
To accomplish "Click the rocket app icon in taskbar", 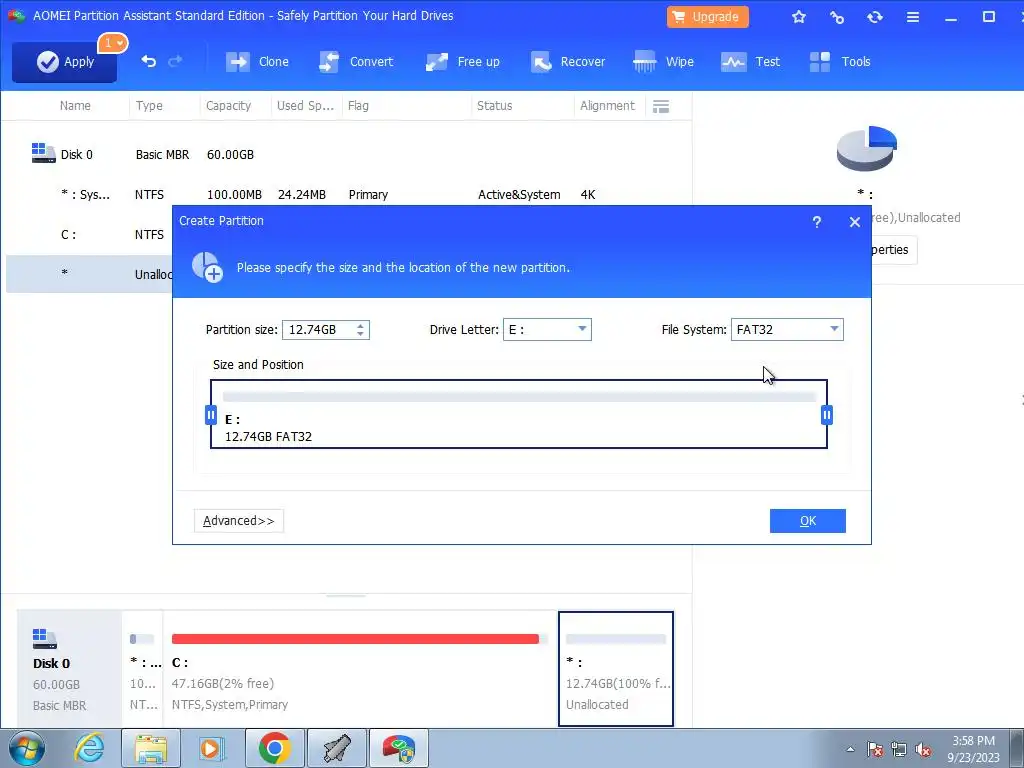I will [x=336, y=748].
